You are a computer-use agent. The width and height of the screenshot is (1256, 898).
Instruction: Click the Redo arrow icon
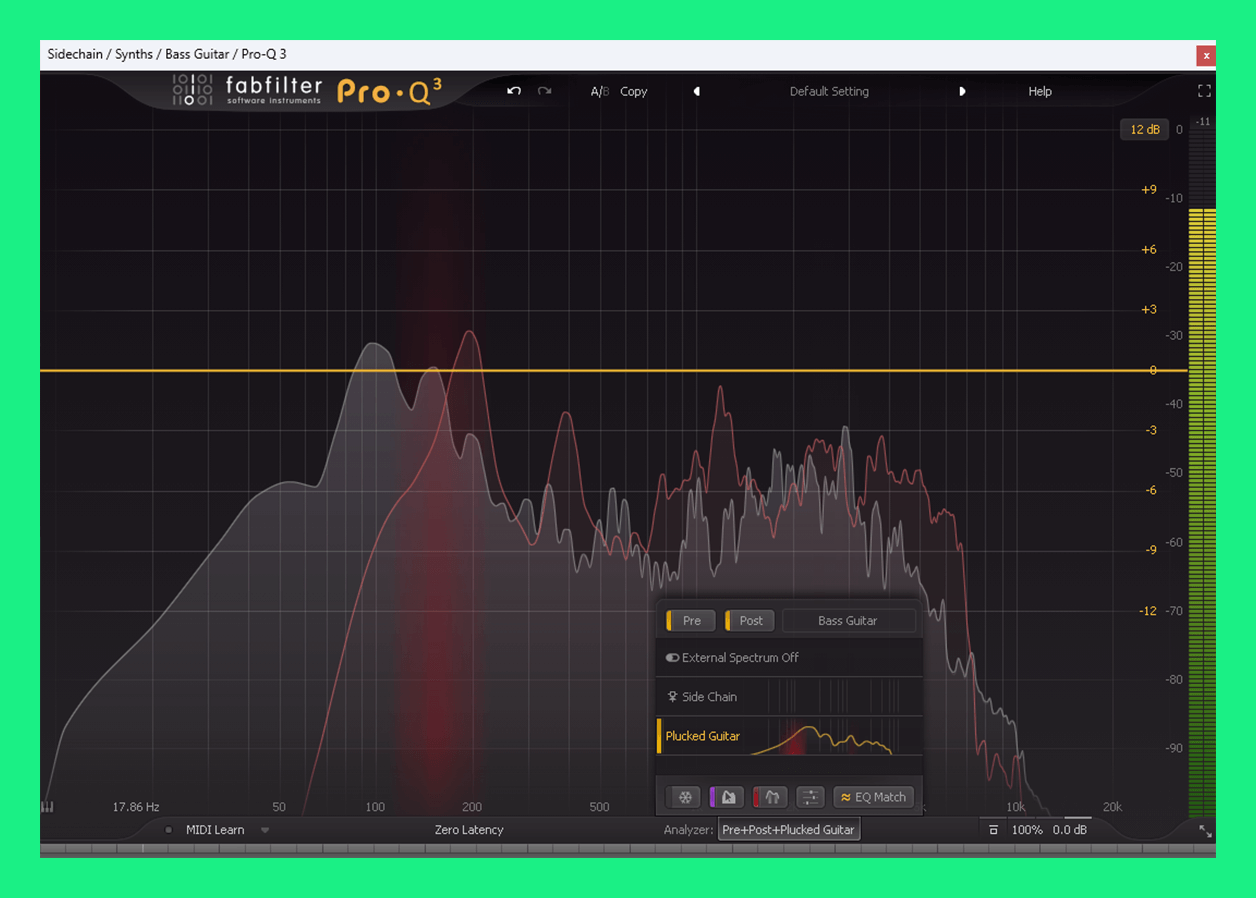click(x=544, y=91)
